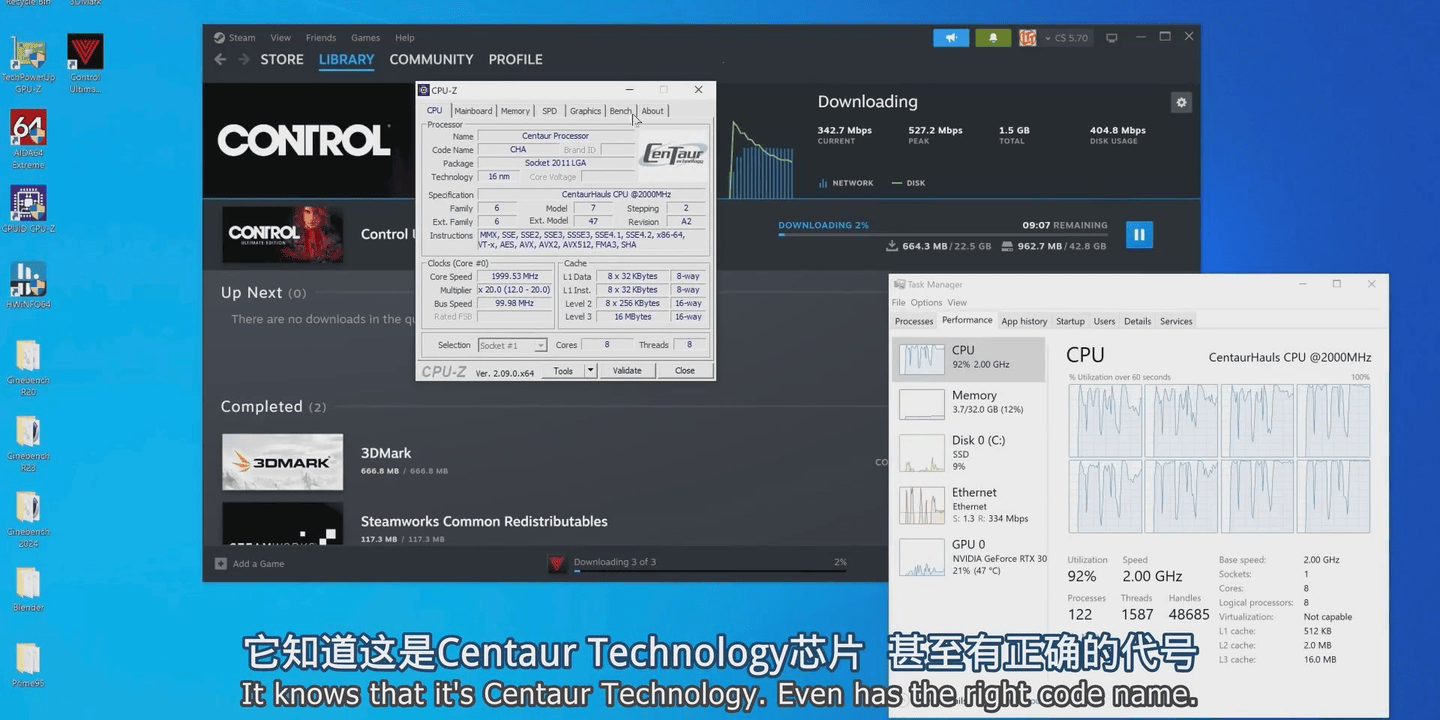Pause the Control download
Image resolution: width=1440 pixels, height=720 pixels.
1138,235
